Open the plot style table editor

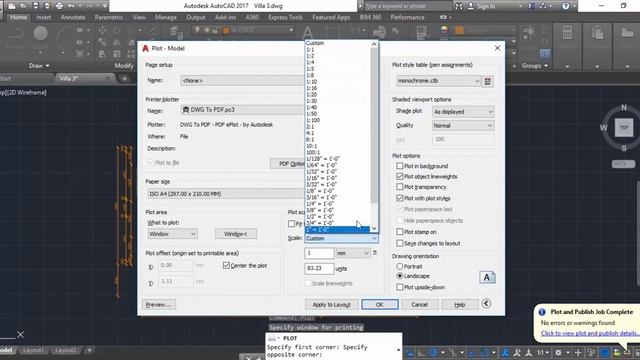[487, 81]
